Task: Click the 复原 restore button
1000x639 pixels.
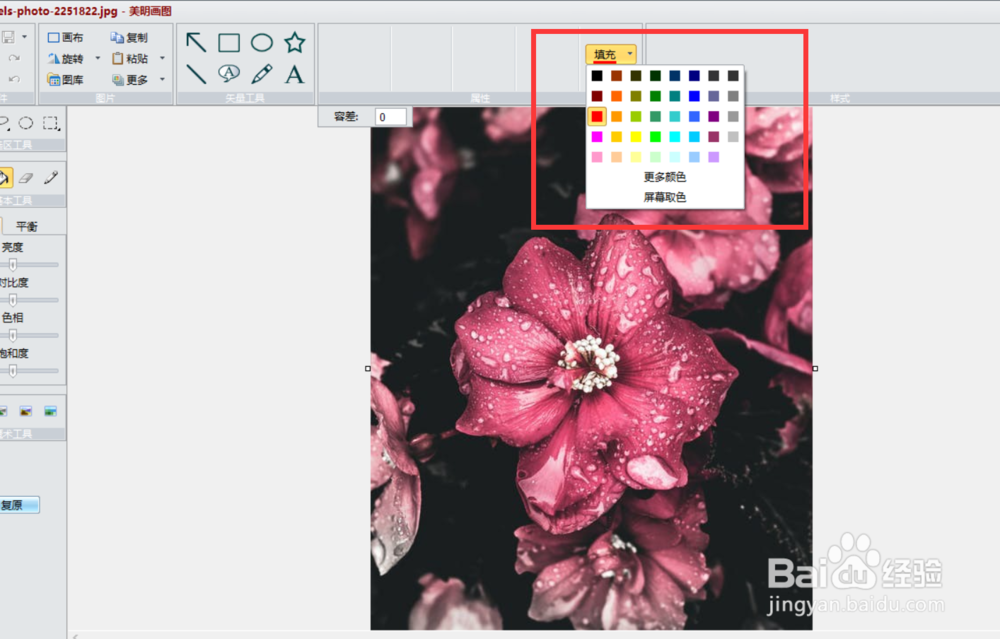Action: coord(18,505)
